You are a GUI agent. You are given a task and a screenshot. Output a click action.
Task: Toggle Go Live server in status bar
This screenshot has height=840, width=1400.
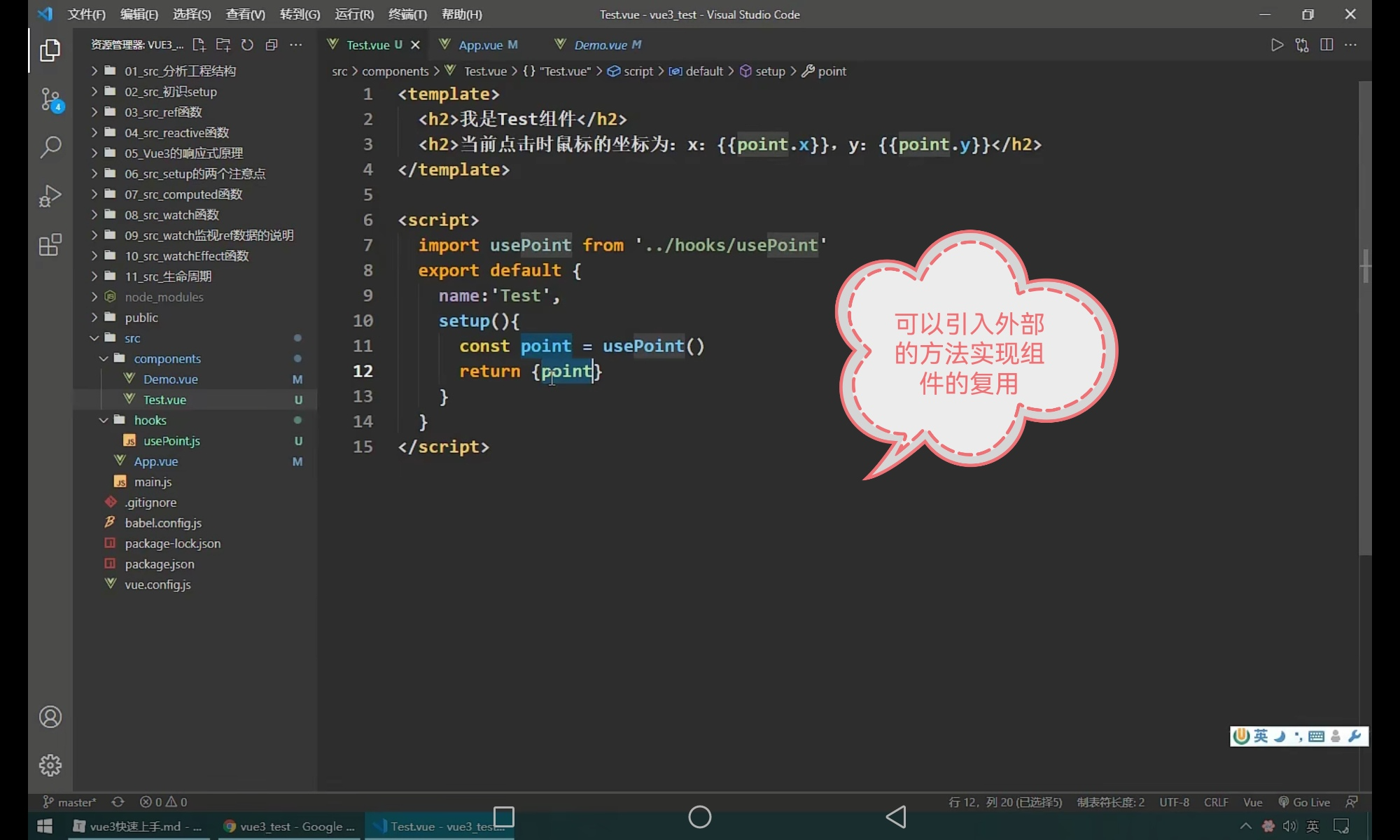(1304, 802)
